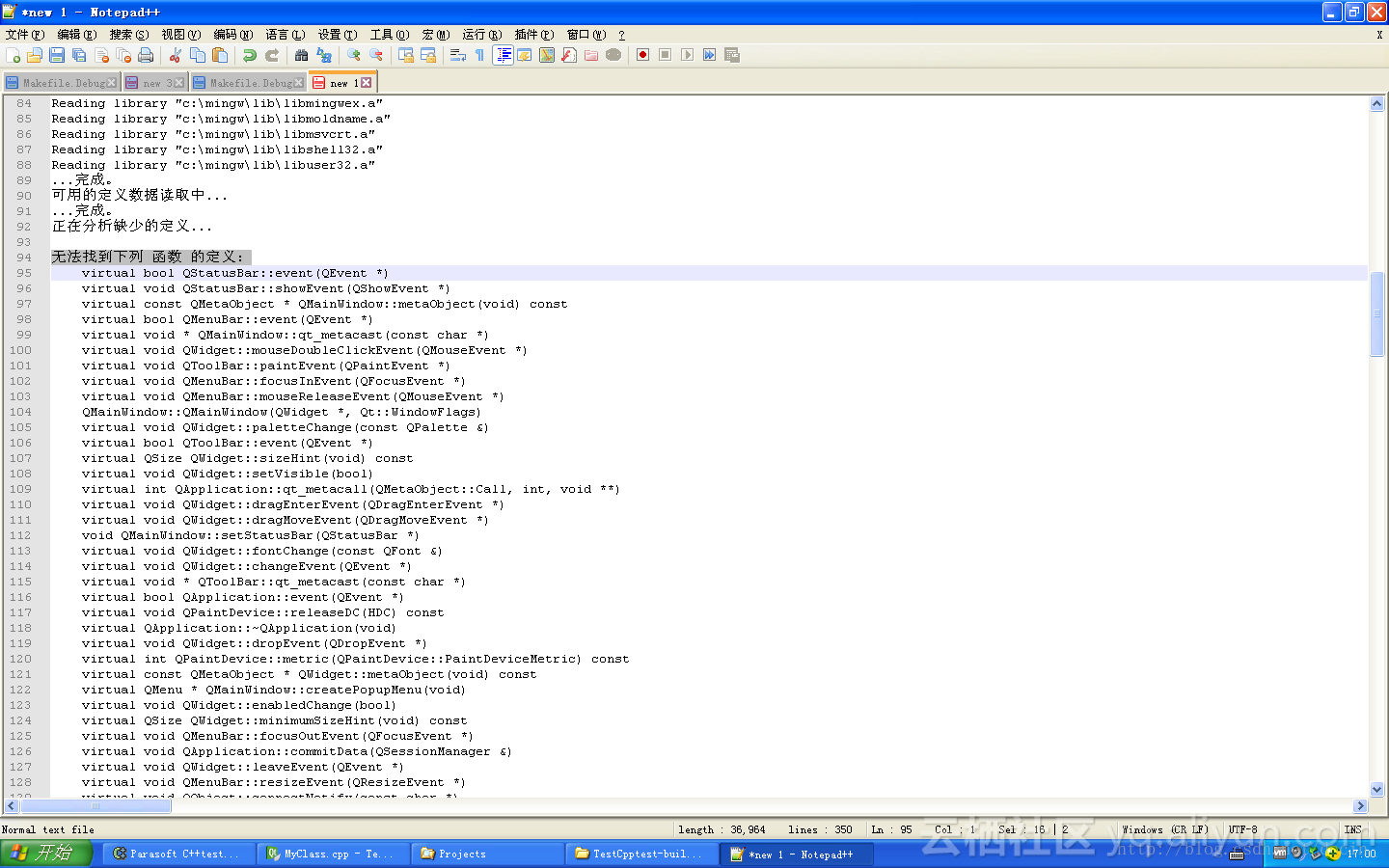Open the 开始 Start button
The width and height of the screenshot is (1389, 868).
(46, 854)
